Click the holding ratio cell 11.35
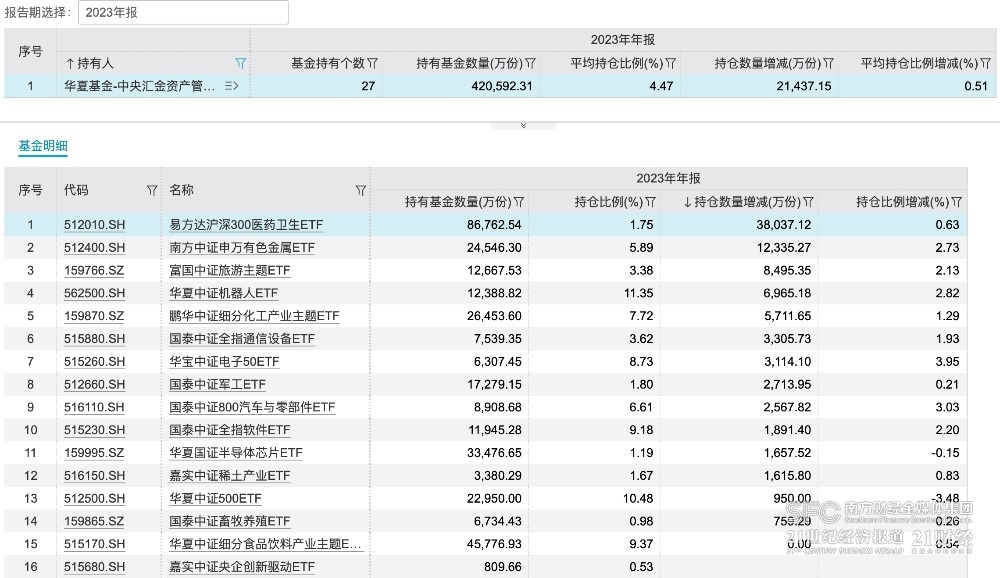The width and height of the screenshot is (1000, 578). (638, 293)
